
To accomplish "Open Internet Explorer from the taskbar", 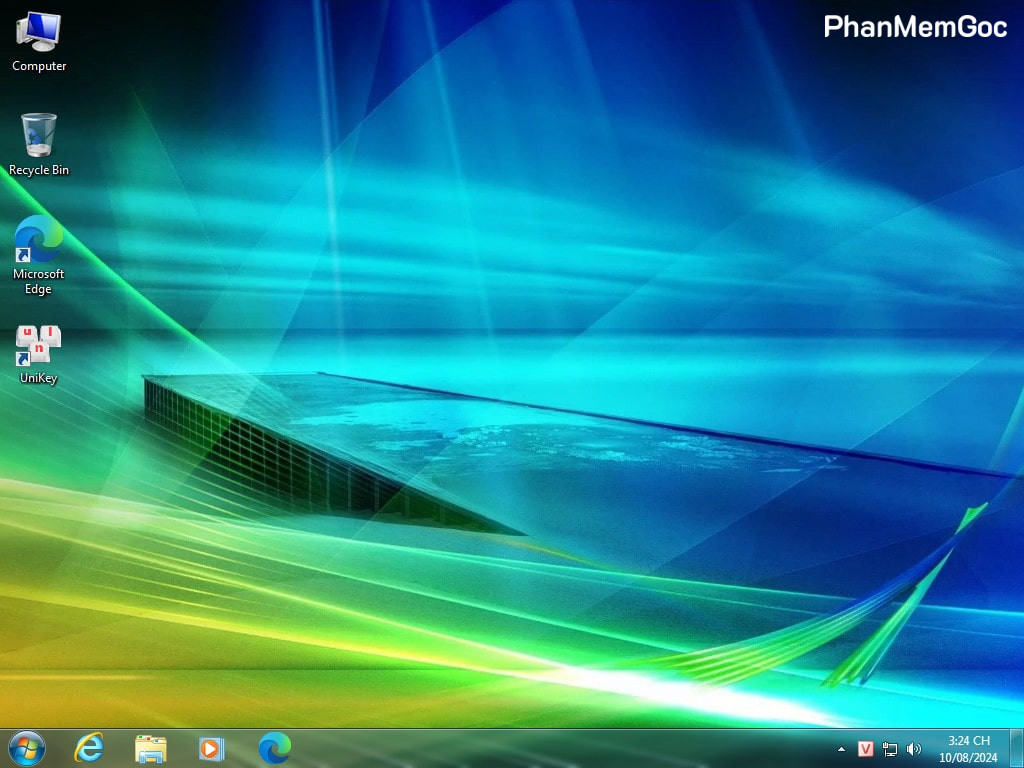I will click(x=90, y=747).
